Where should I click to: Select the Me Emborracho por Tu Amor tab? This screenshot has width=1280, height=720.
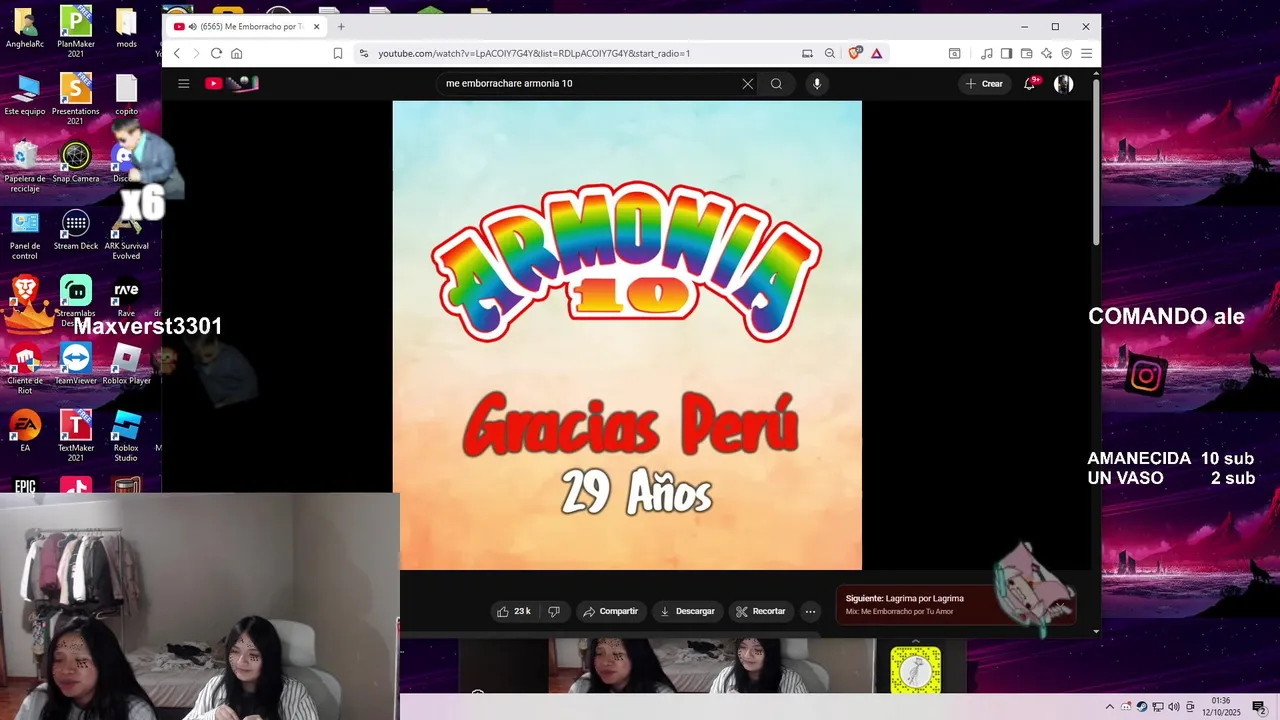click(247, 27)
